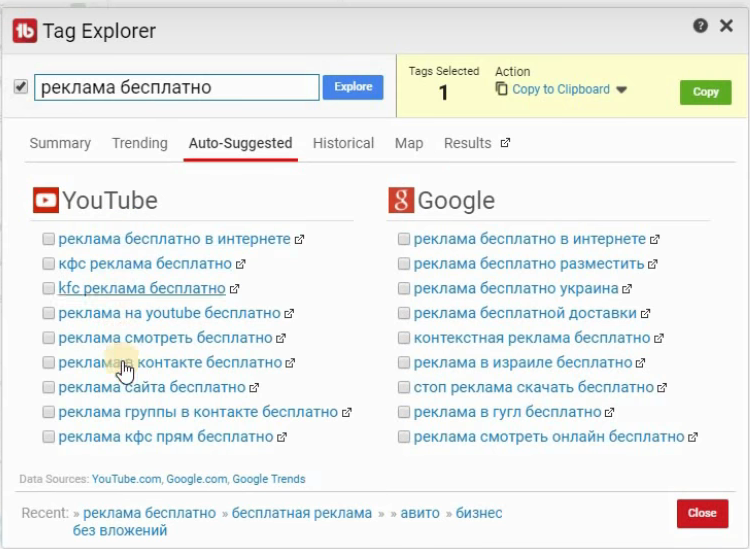This screenshot has height=549, width=750.
Task: Open external link icon for кфс реклама бесплатно
Action: click(241, 264)
